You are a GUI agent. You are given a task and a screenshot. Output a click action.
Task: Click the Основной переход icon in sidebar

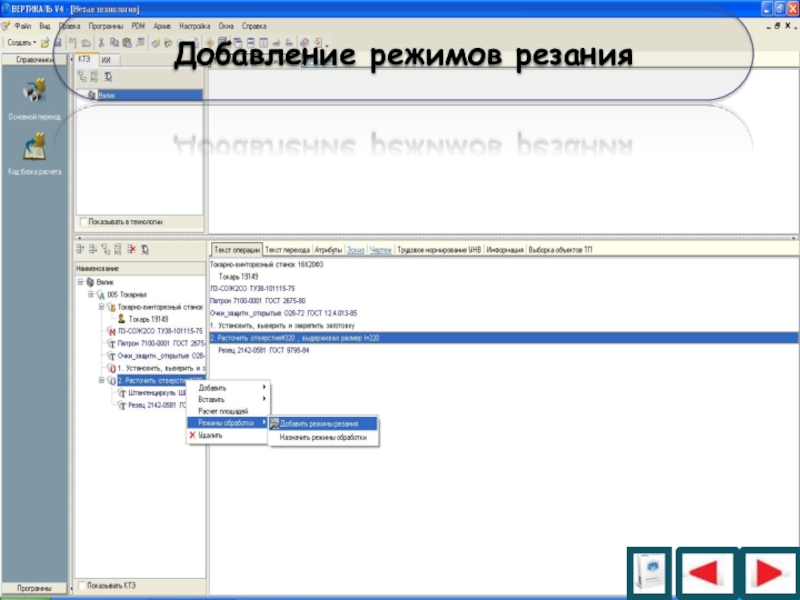click(34, 94)
